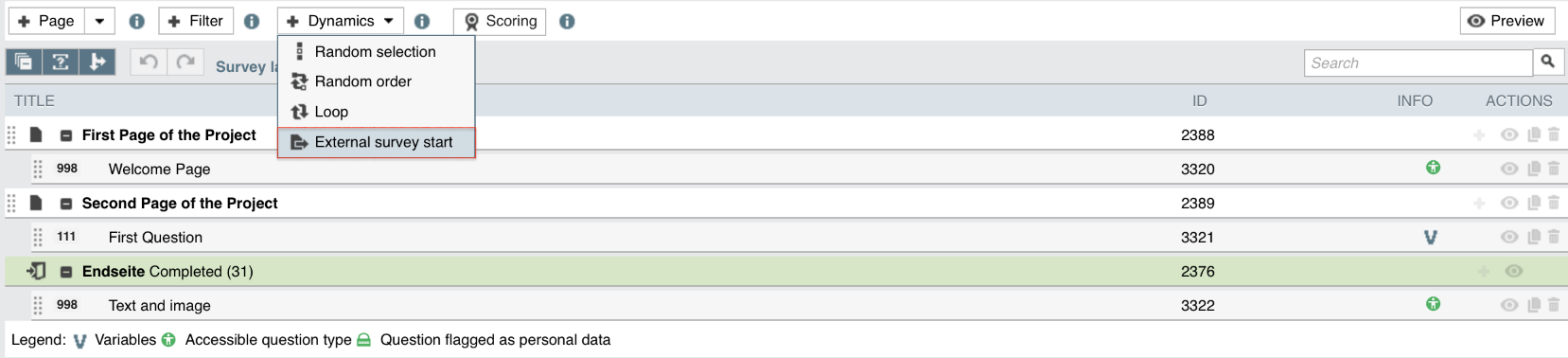Screen dimensions: 1568x358
Task: Toggle eye icon on Endseite Completed row
Action: (x=1514, y=271)
